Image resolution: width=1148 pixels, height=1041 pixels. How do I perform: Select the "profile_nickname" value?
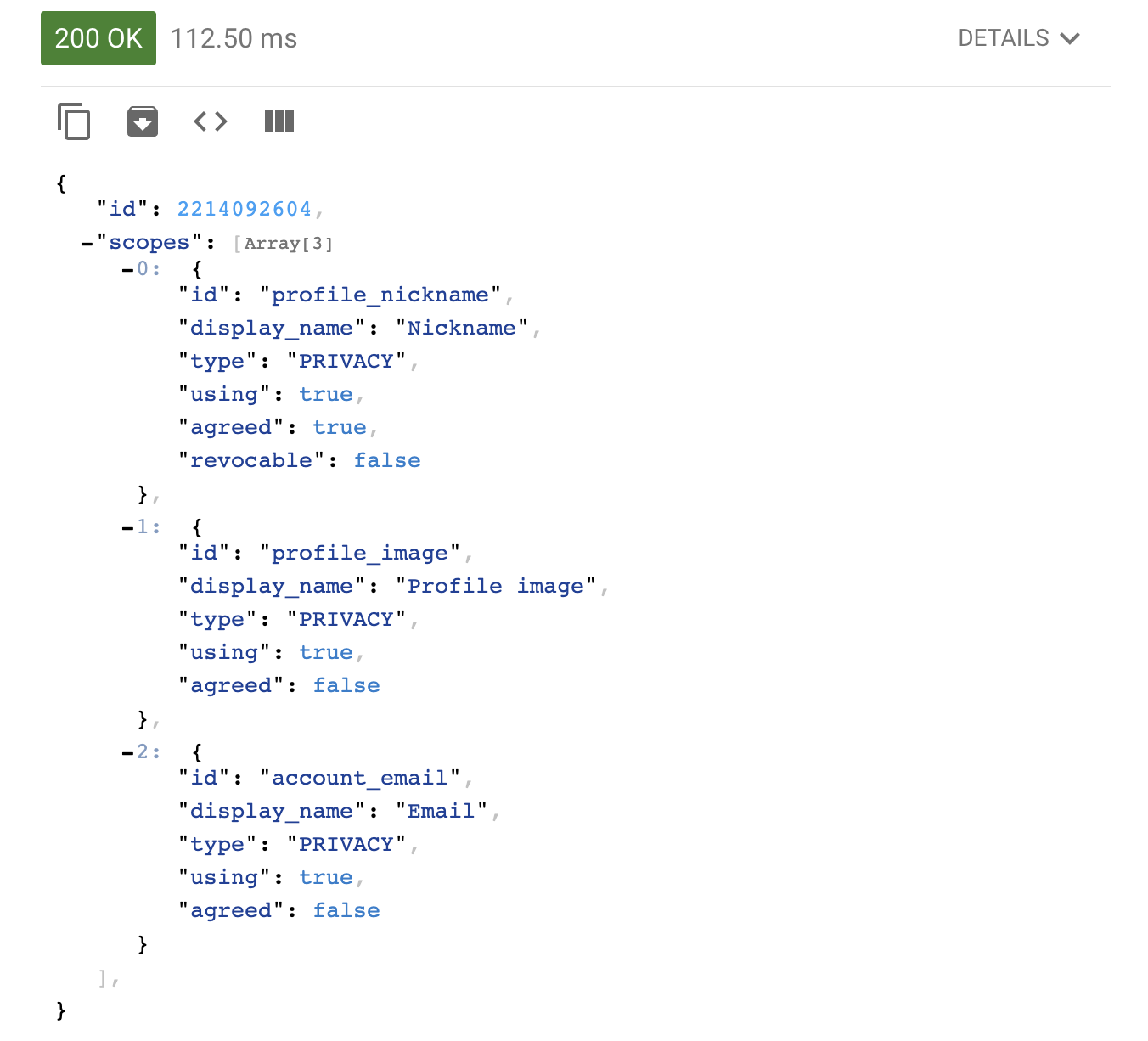pyautogui.click(x=380, y=295)
